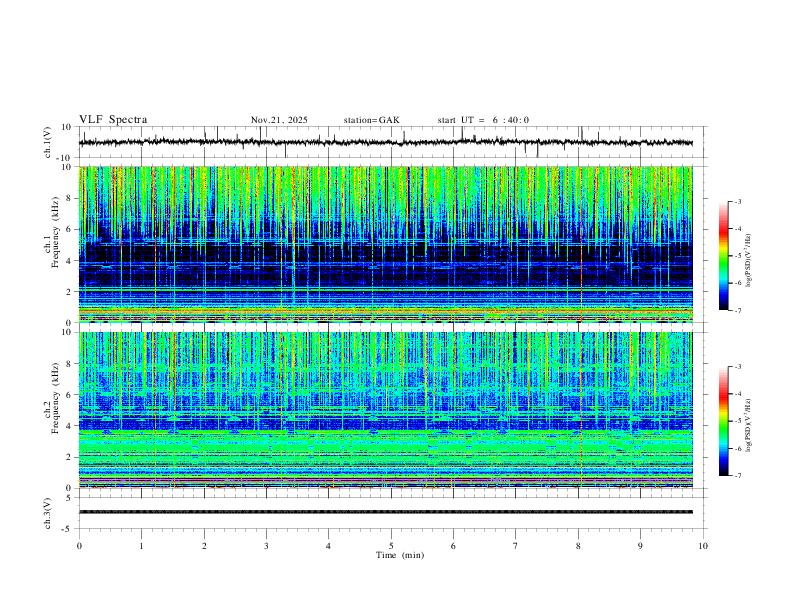Click the time axis tick label "8"
792x612 pixels.
click(x=578, y=546)
